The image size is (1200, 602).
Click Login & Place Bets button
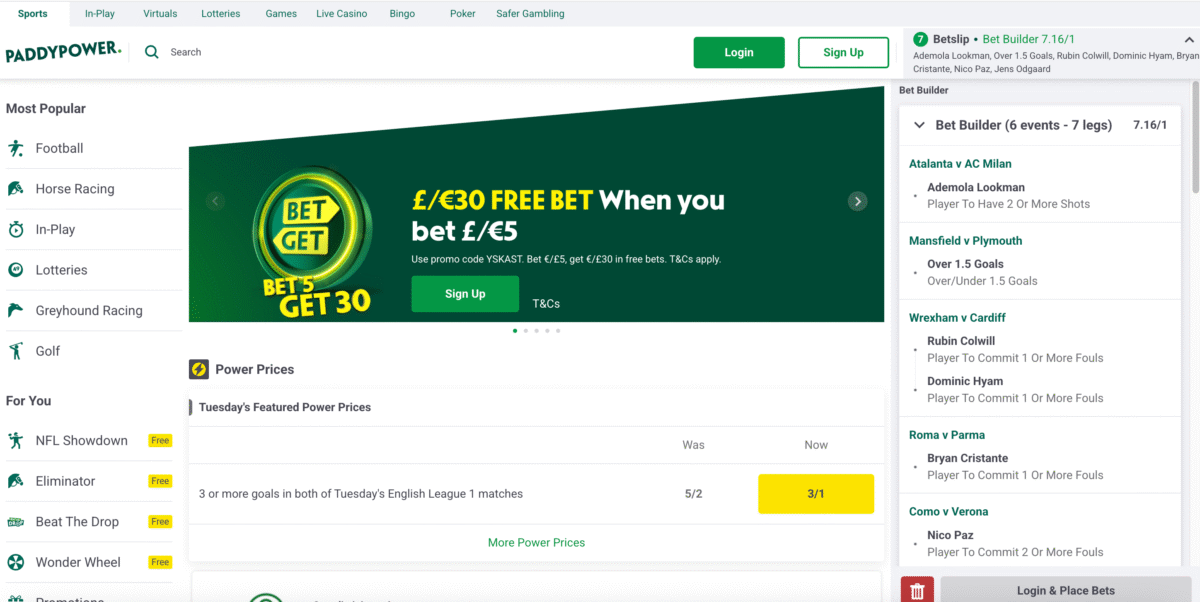[1065, 590]
